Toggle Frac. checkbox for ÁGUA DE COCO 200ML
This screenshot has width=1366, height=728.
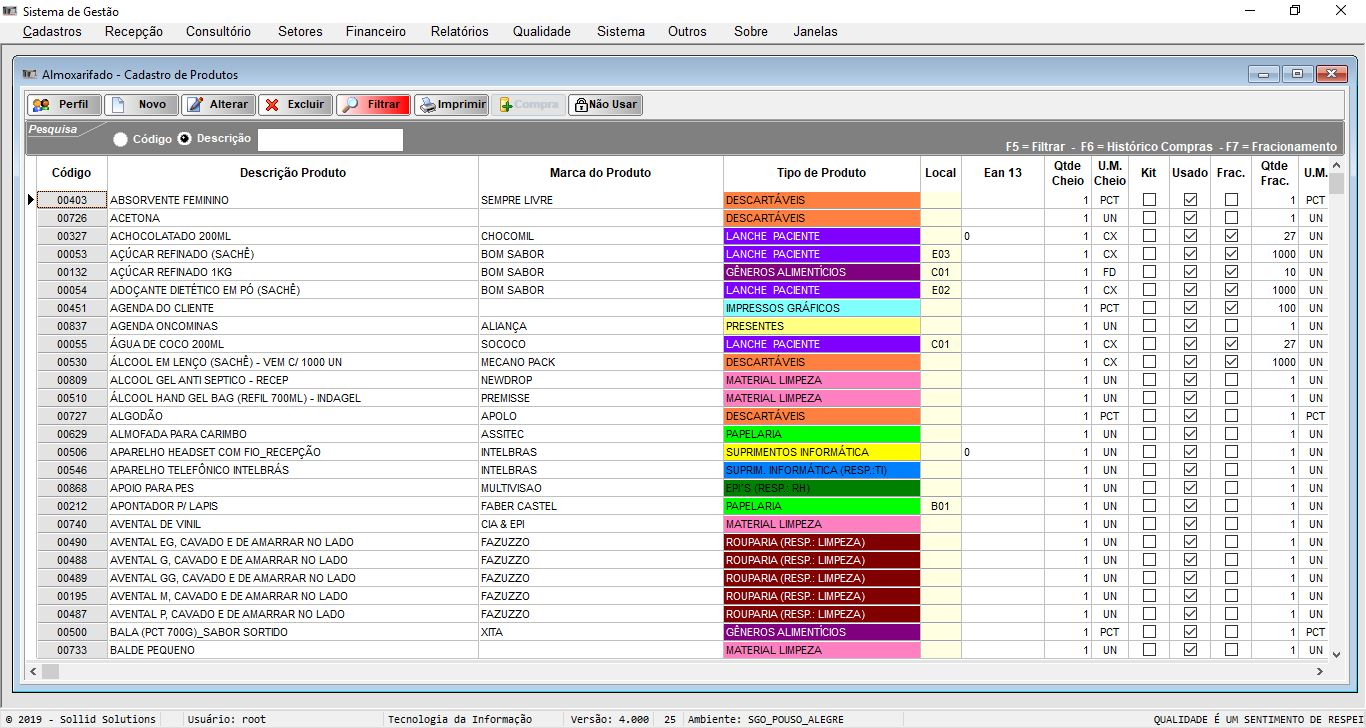(x=1231, y=344)
